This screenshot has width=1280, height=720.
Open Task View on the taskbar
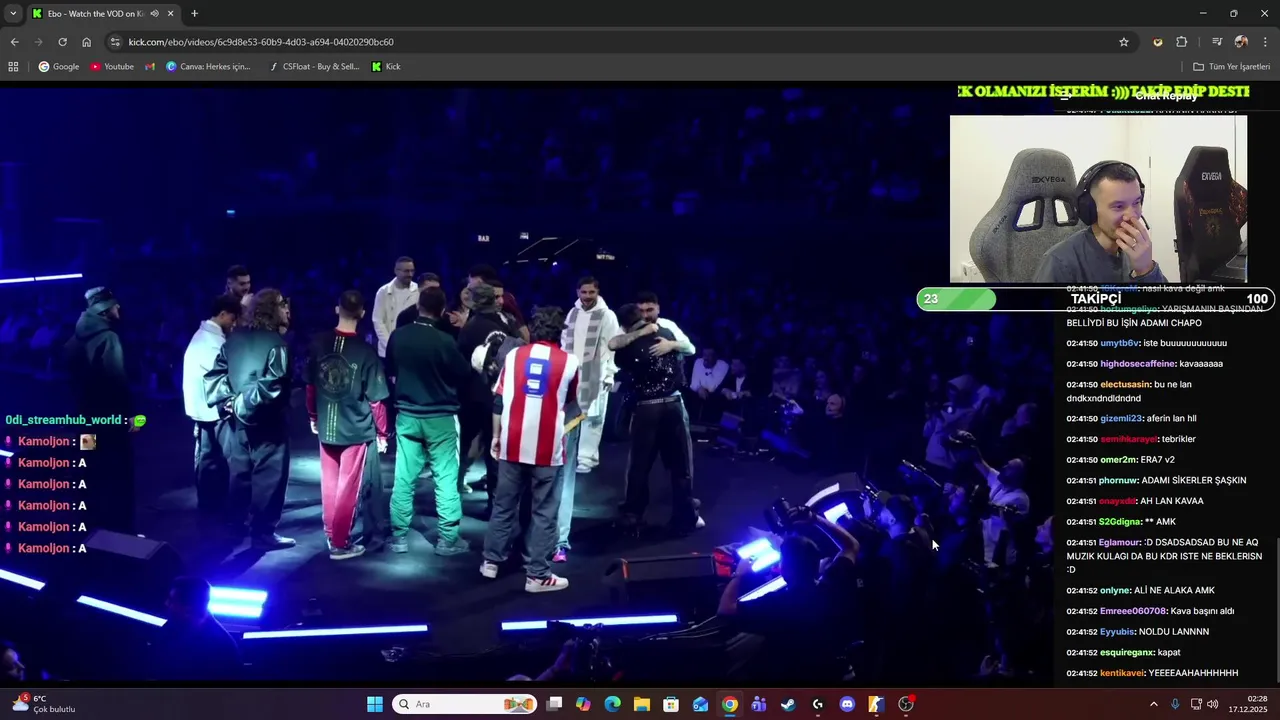tap(554, 704)
